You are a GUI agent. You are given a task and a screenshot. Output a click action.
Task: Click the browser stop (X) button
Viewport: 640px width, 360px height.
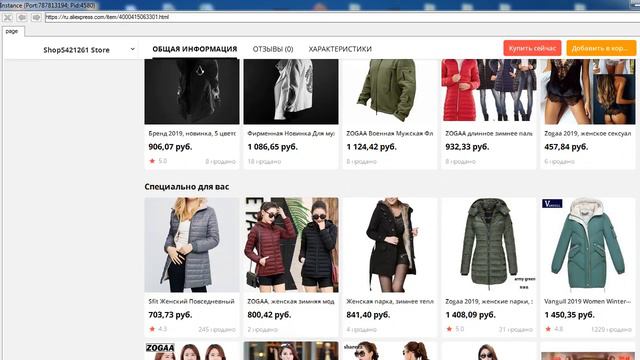tap(7, 18)
